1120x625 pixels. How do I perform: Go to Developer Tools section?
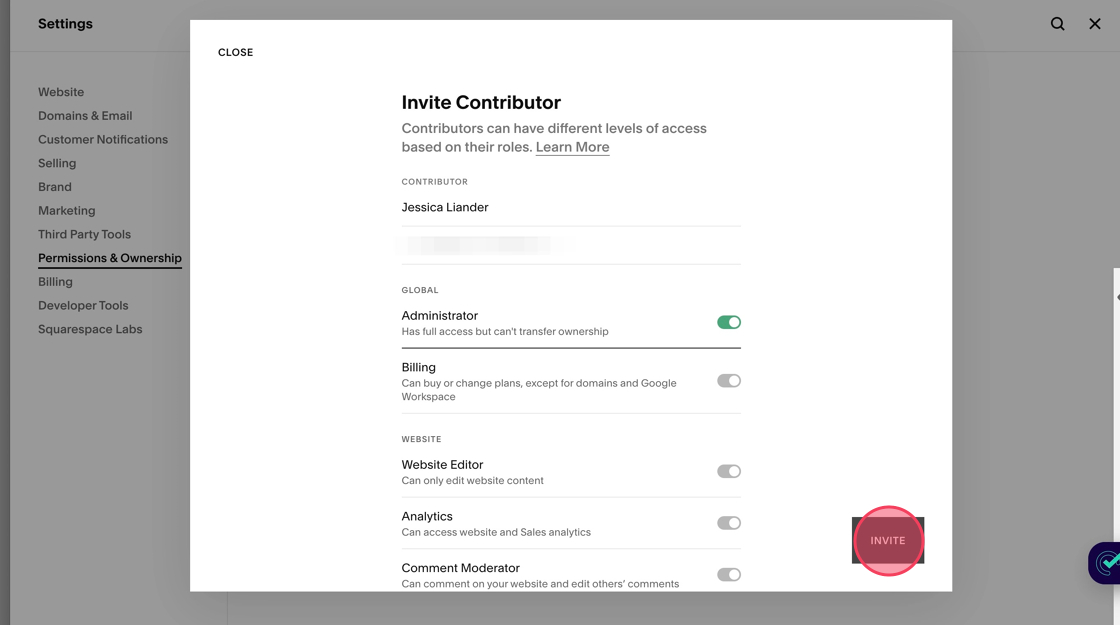(x=83, y=306)
